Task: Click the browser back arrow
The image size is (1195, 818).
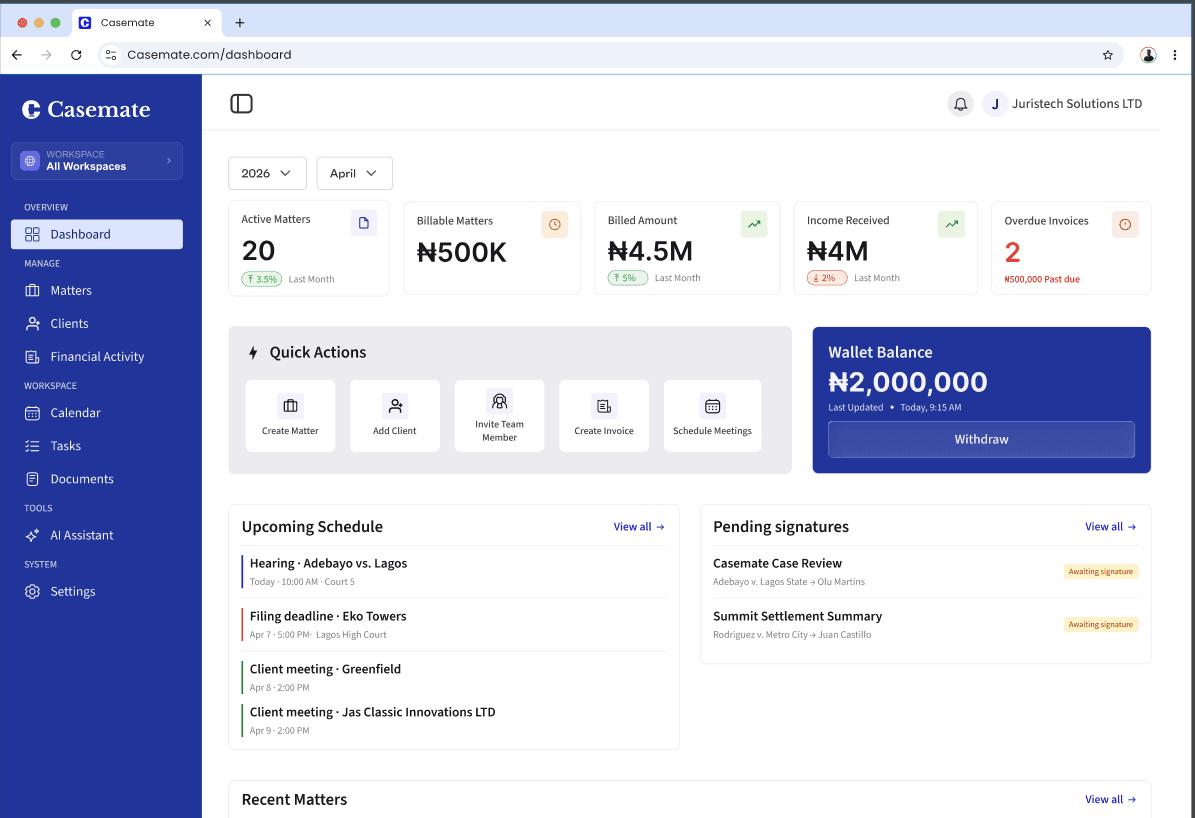Action: pyautogui.click(x=17, y=55)
